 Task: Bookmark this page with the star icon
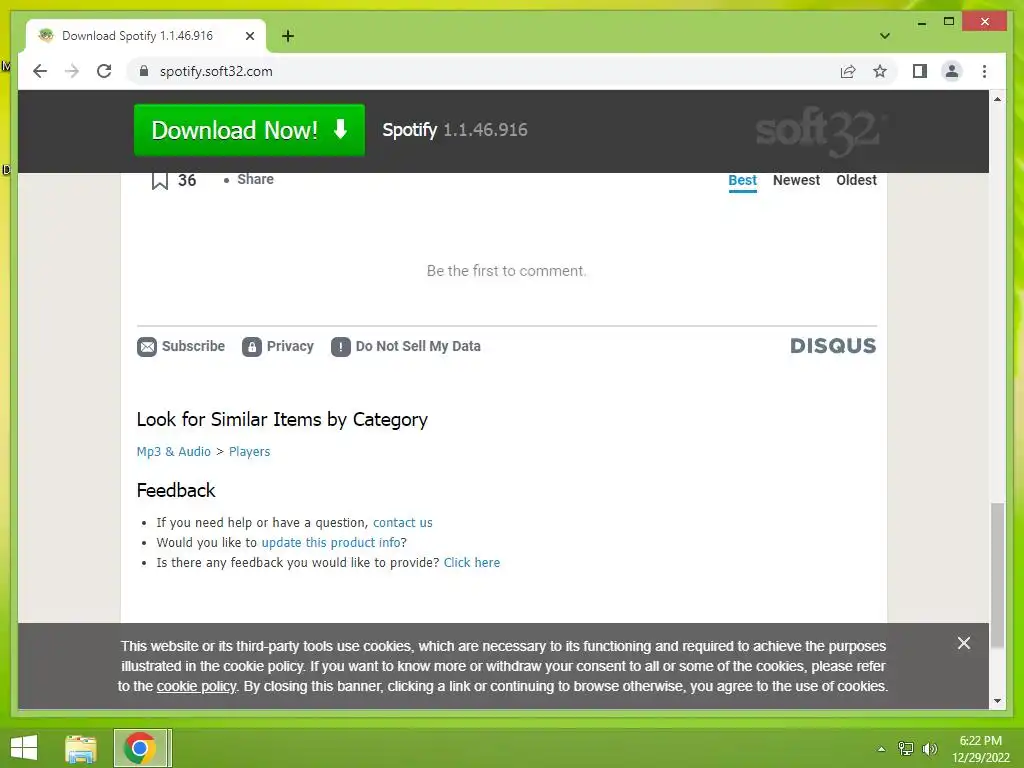pos(880,71)
